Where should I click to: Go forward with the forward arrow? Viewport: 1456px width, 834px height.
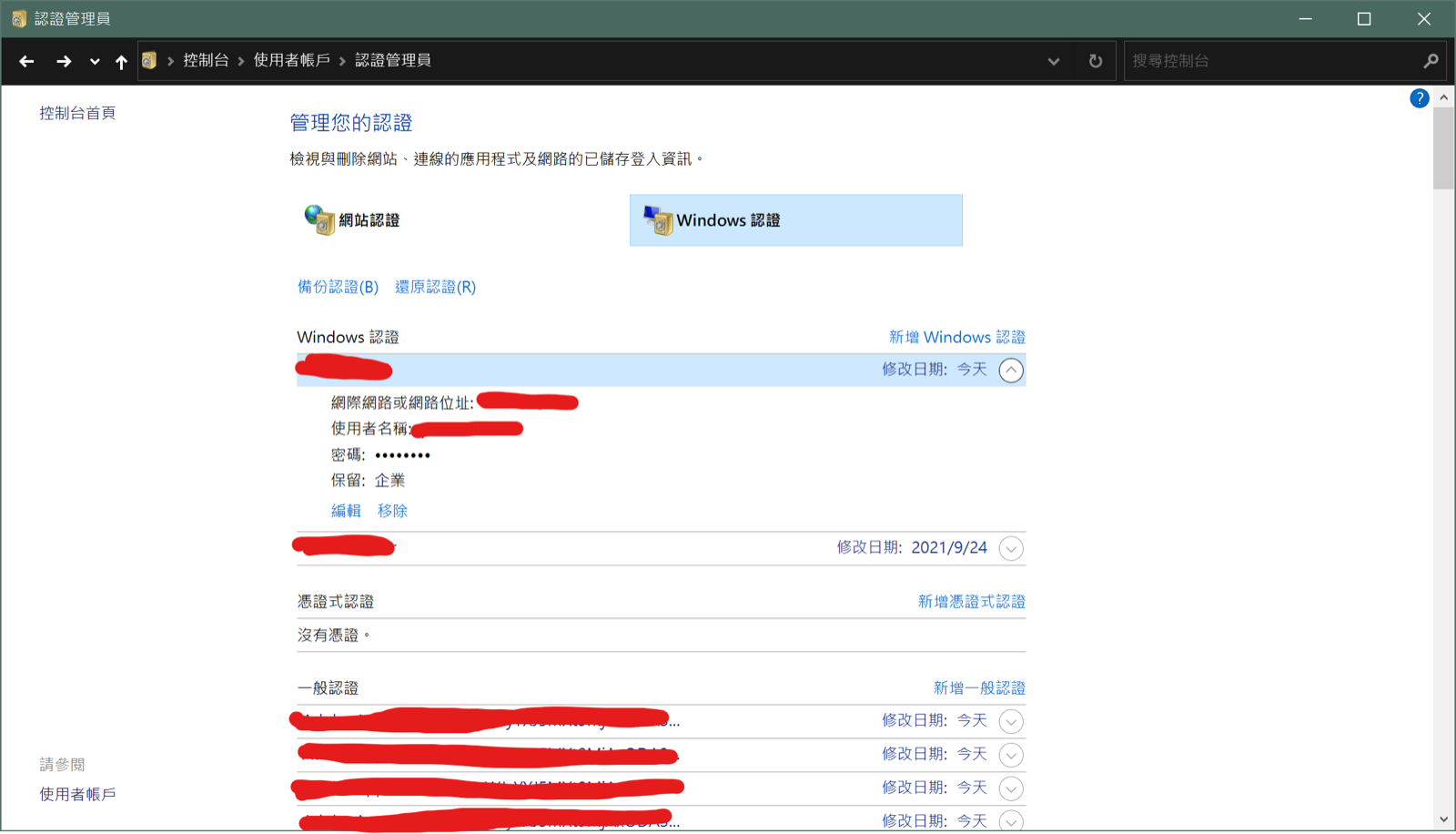[x=64, y=61]
